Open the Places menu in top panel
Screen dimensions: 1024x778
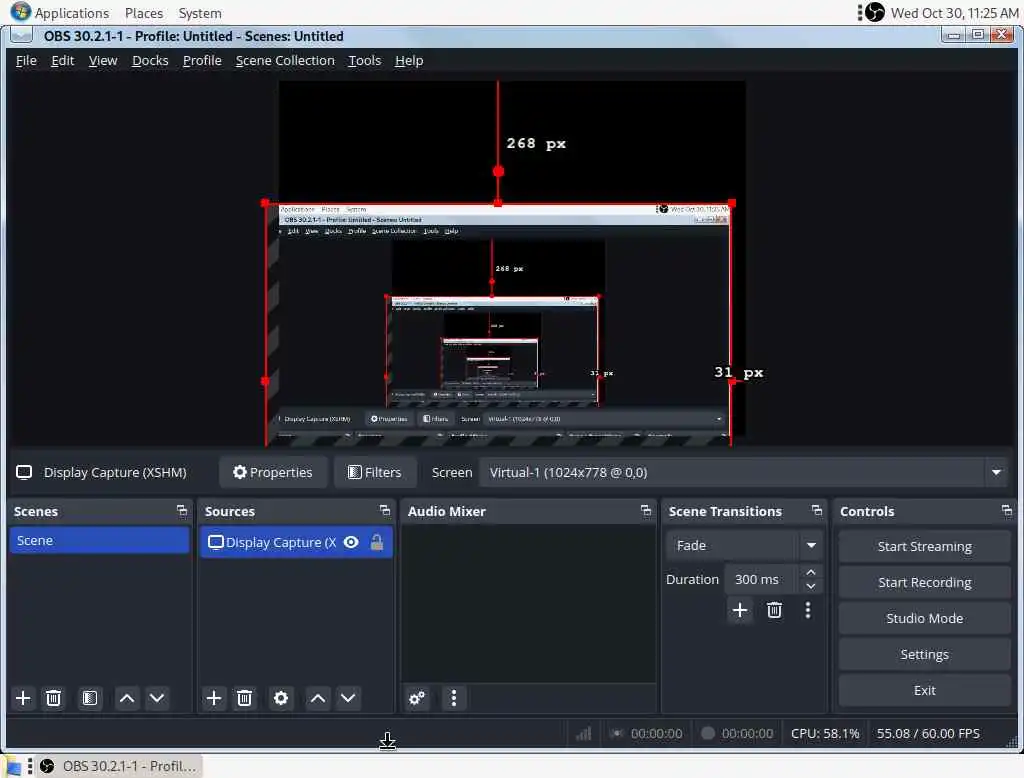(x=144, y=13)
